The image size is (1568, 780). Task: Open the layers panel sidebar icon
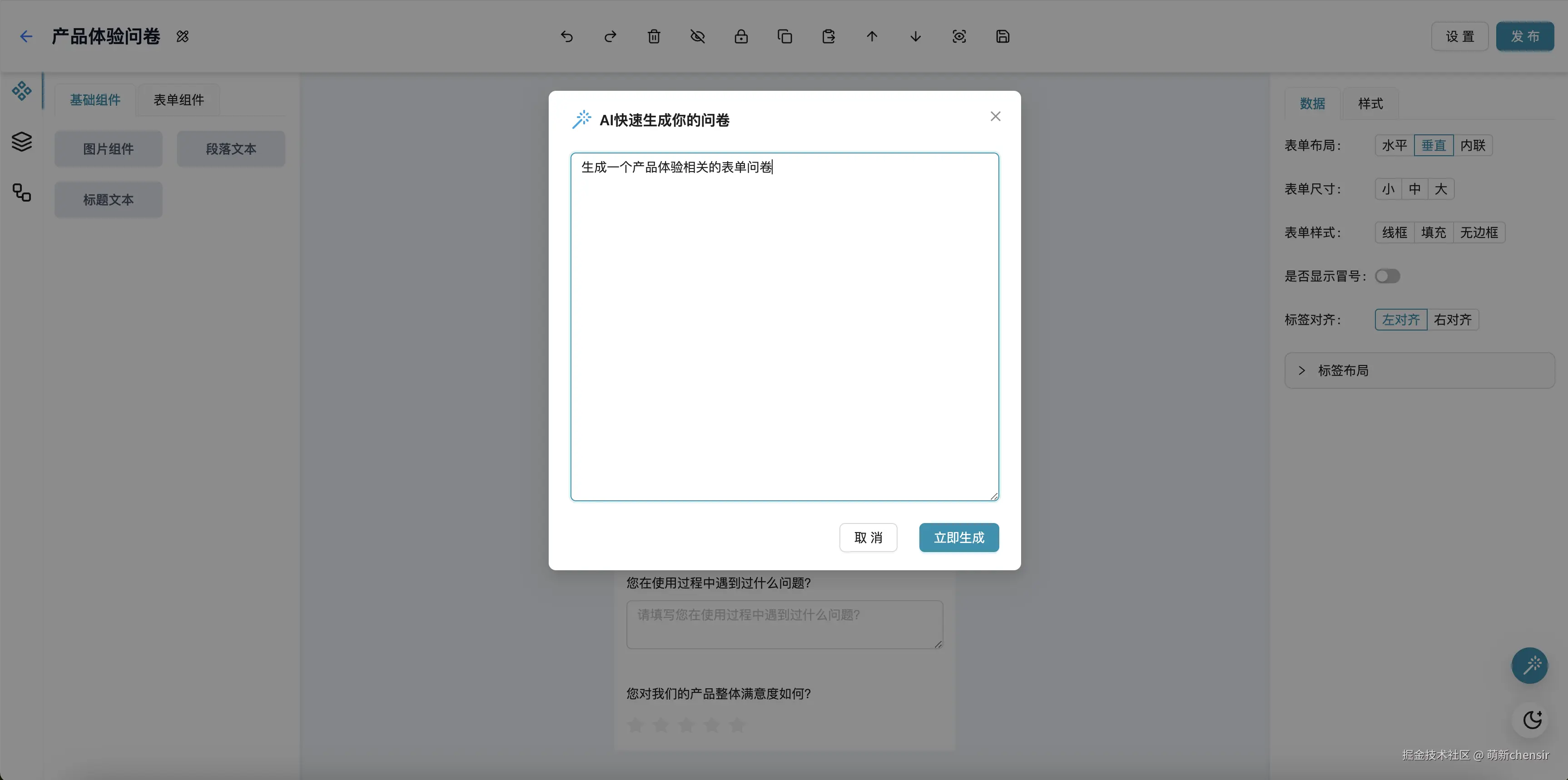point(22,142)
